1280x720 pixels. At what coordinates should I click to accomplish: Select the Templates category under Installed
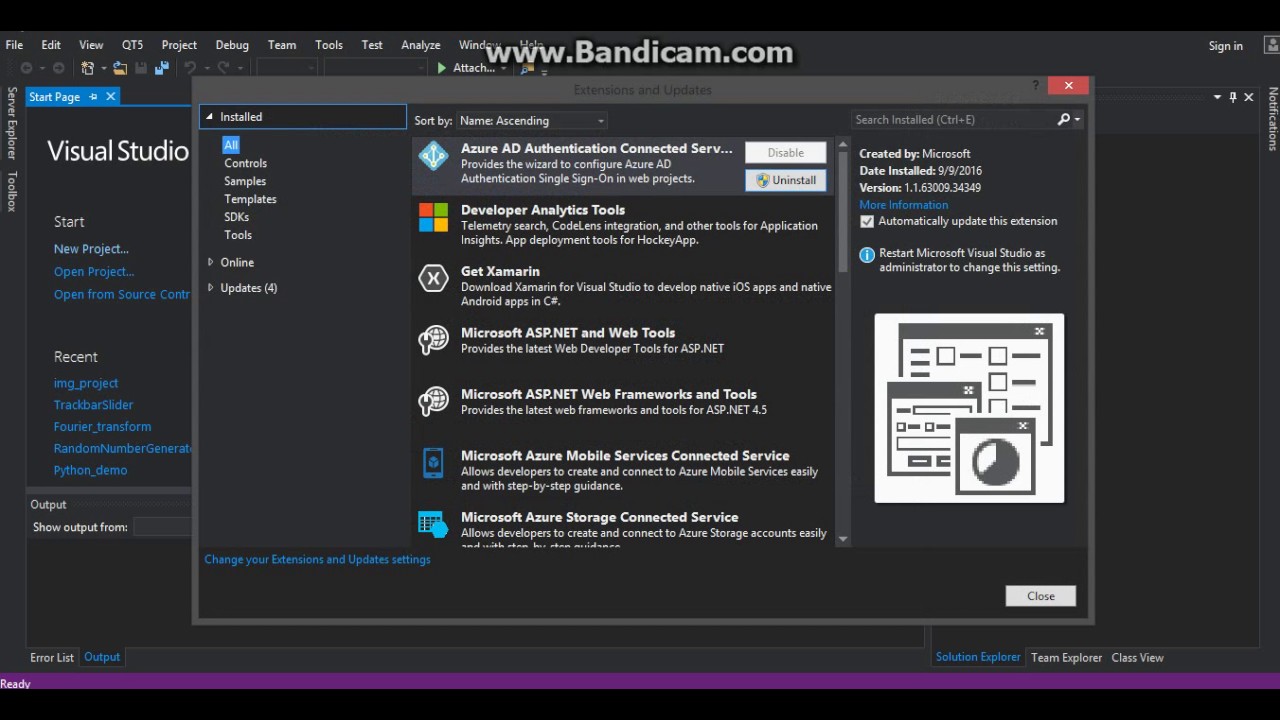250,199
